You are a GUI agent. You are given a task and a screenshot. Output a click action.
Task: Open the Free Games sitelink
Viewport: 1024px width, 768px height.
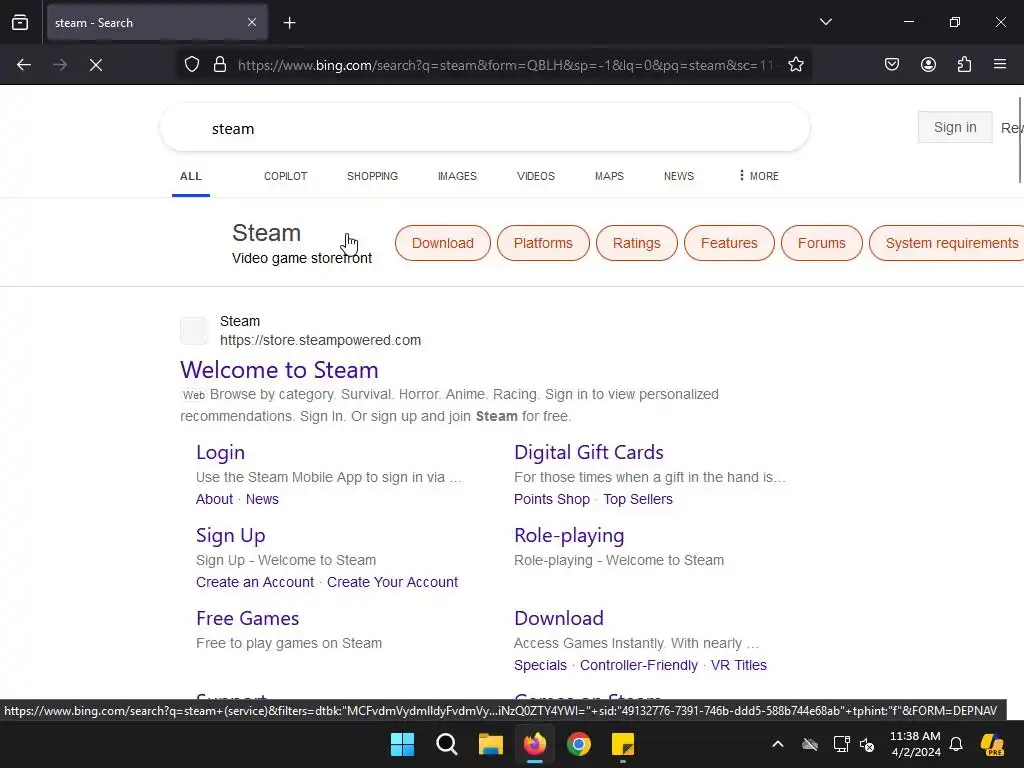[248, 618]
